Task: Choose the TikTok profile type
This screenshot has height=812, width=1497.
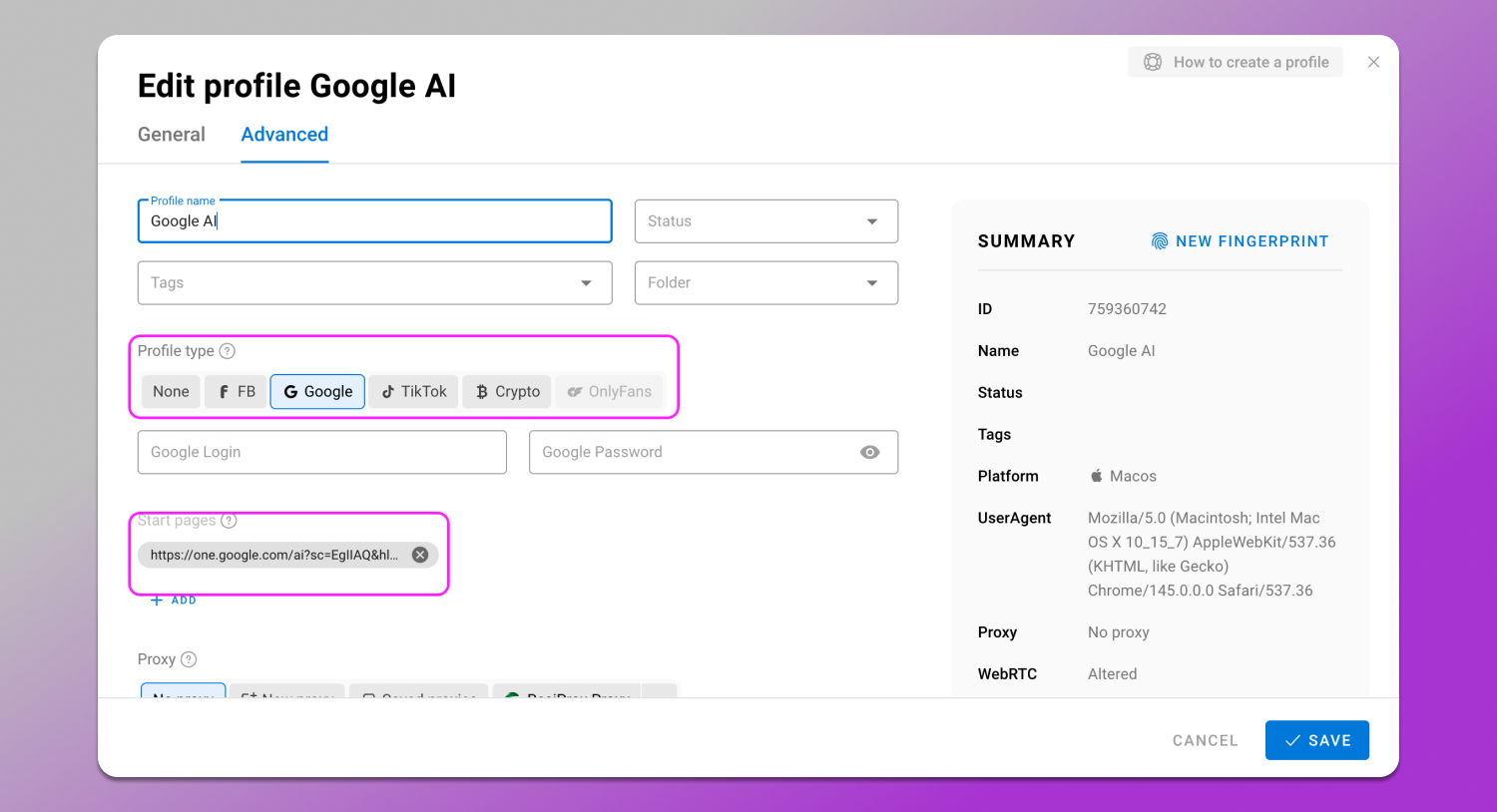Action: 414,392
